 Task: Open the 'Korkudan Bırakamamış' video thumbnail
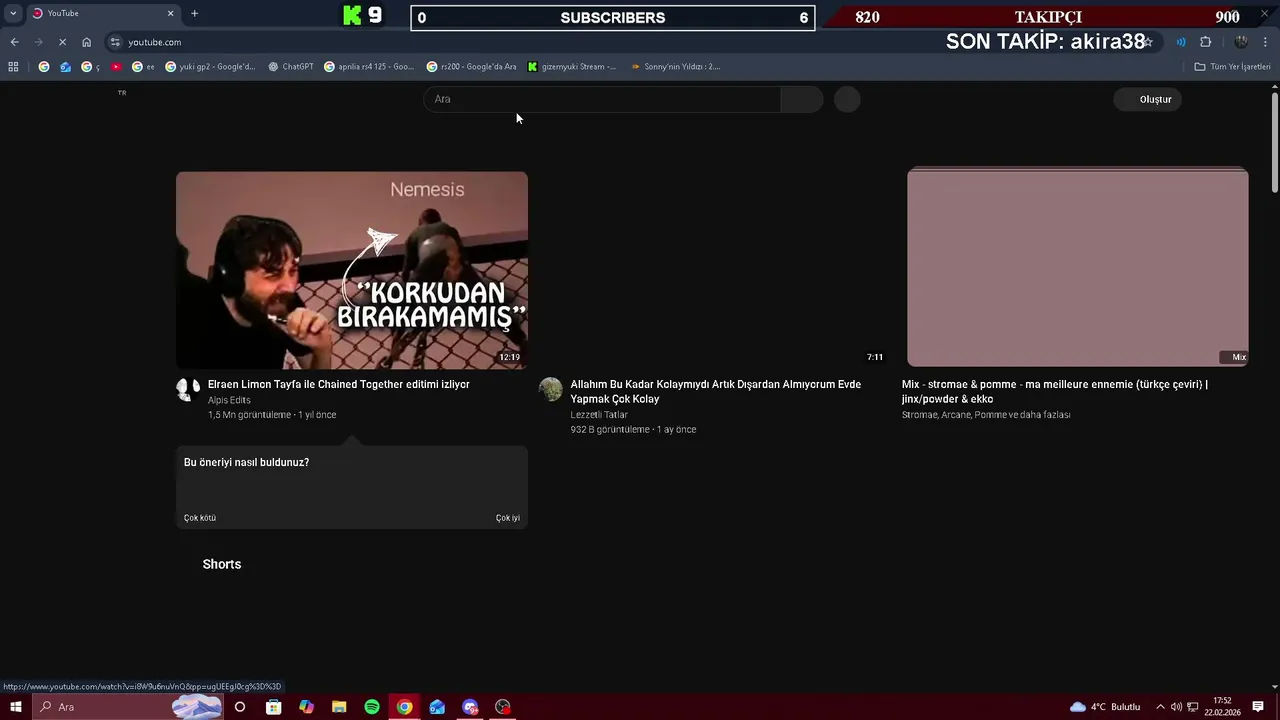pyautogui.click(x=352, y=270)
